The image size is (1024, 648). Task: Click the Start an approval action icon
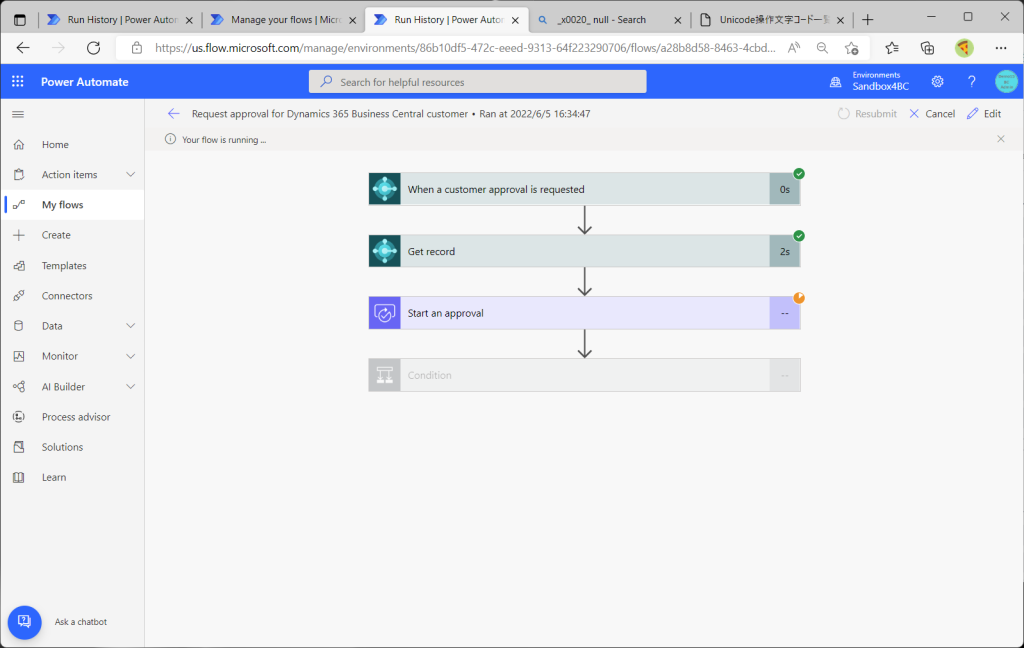coord(385,313)
